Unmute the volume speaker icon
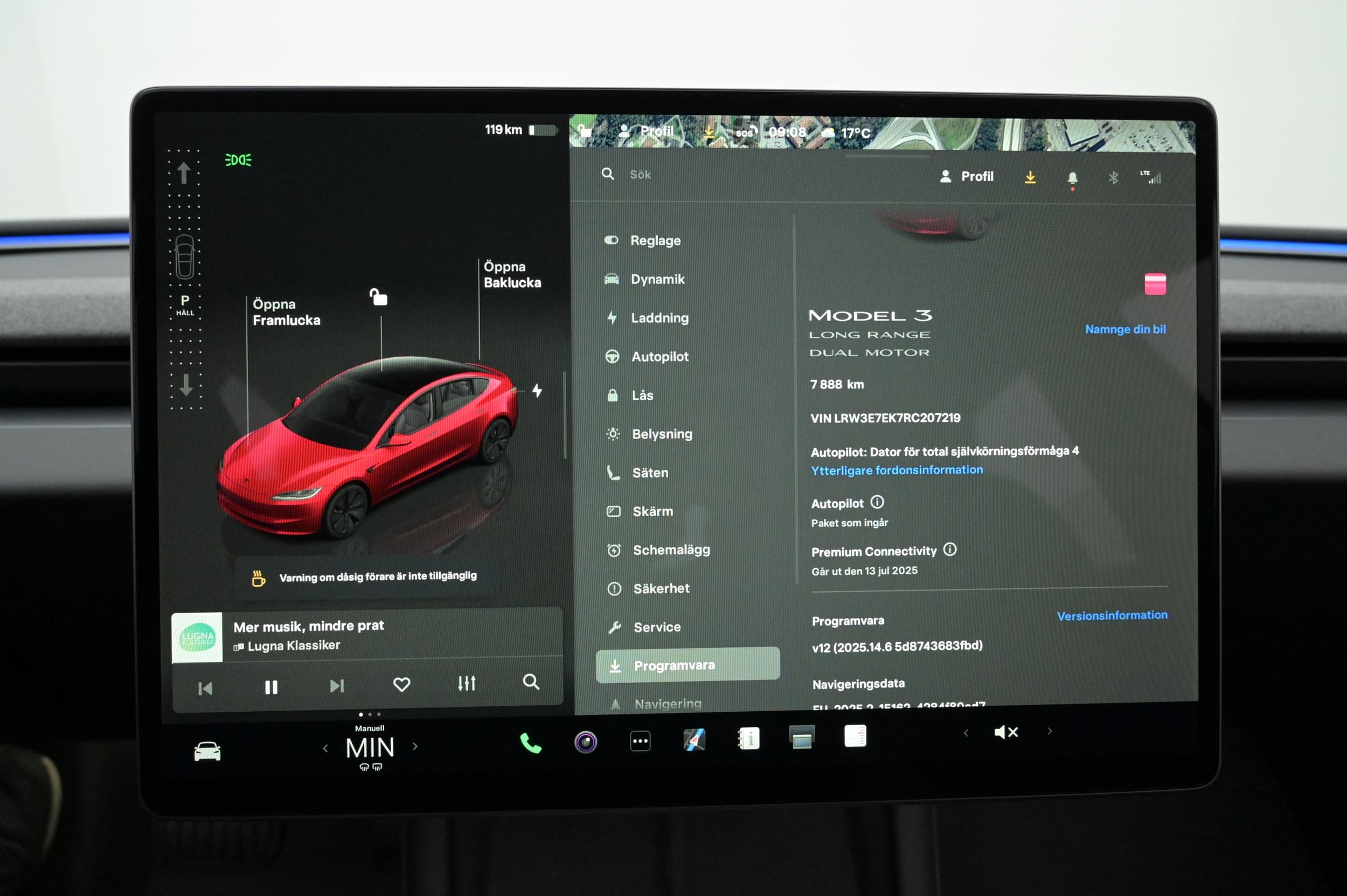The height and width of the screenshot is (896, 1347). (x=1006, y=732)
